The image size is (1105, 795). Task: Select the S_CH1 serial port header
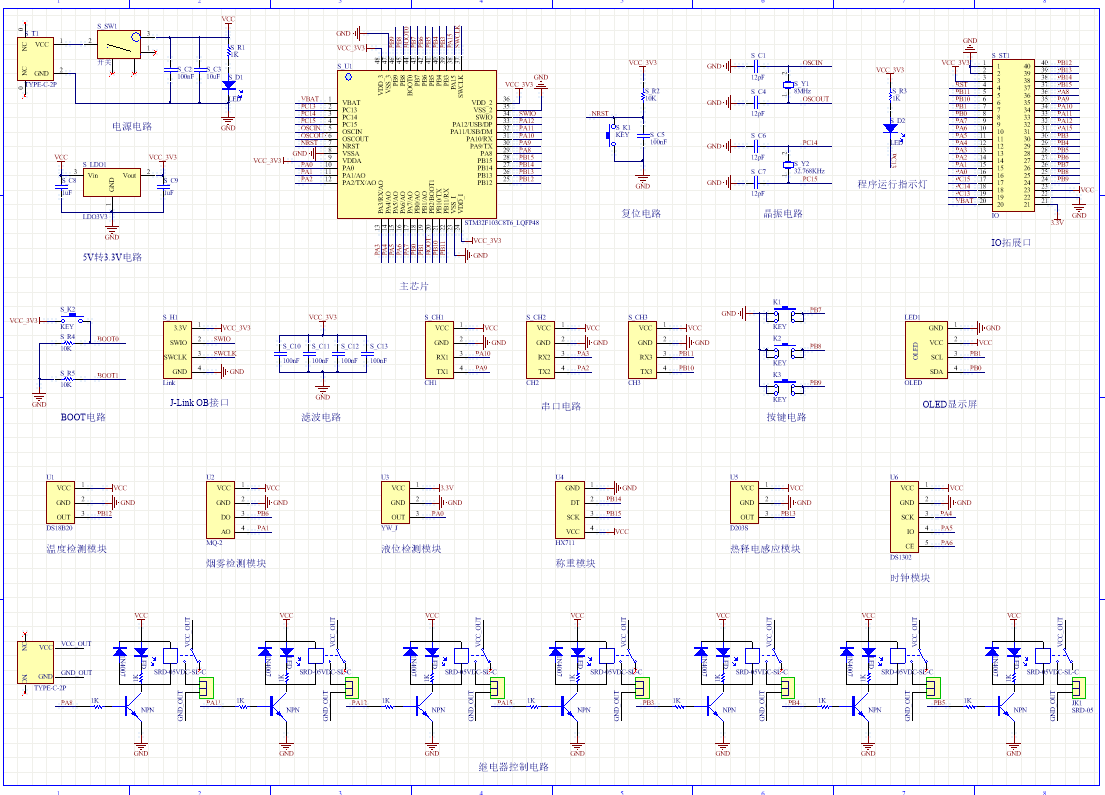tap(440, 350)
